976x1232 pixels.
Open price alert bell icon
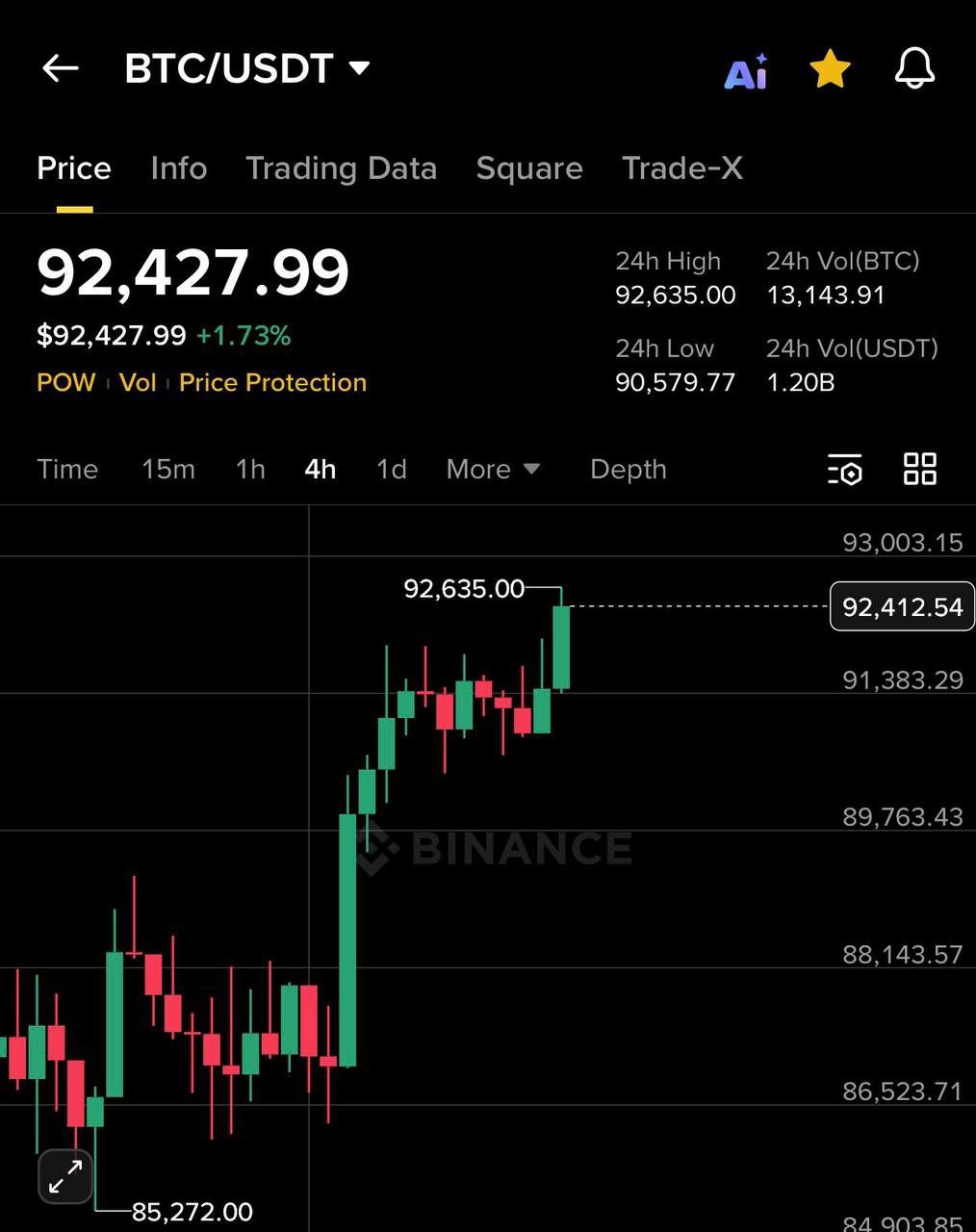[914, 69]
